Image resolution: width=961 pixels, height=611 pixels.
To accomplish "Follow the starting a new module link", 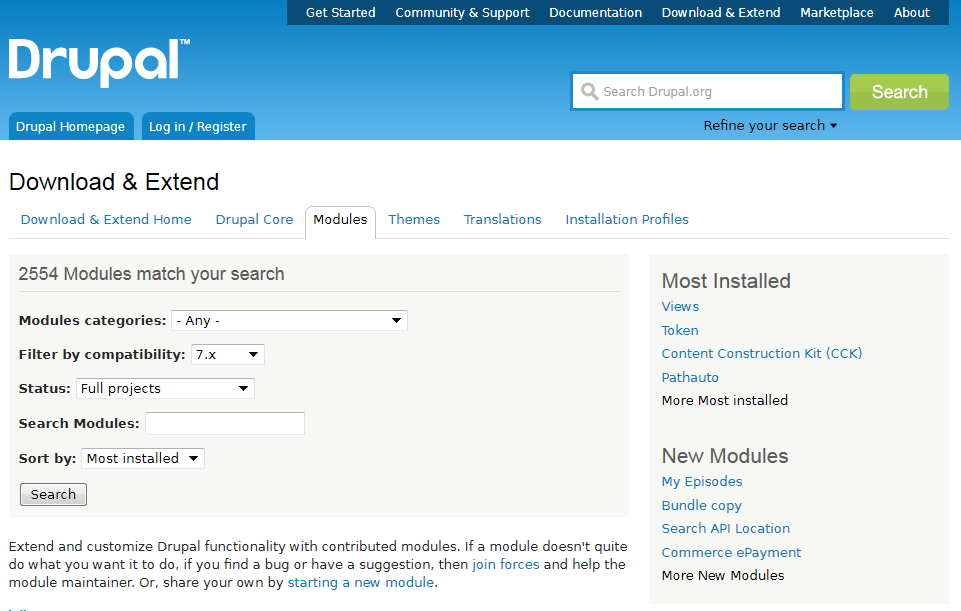I will 361,583.
